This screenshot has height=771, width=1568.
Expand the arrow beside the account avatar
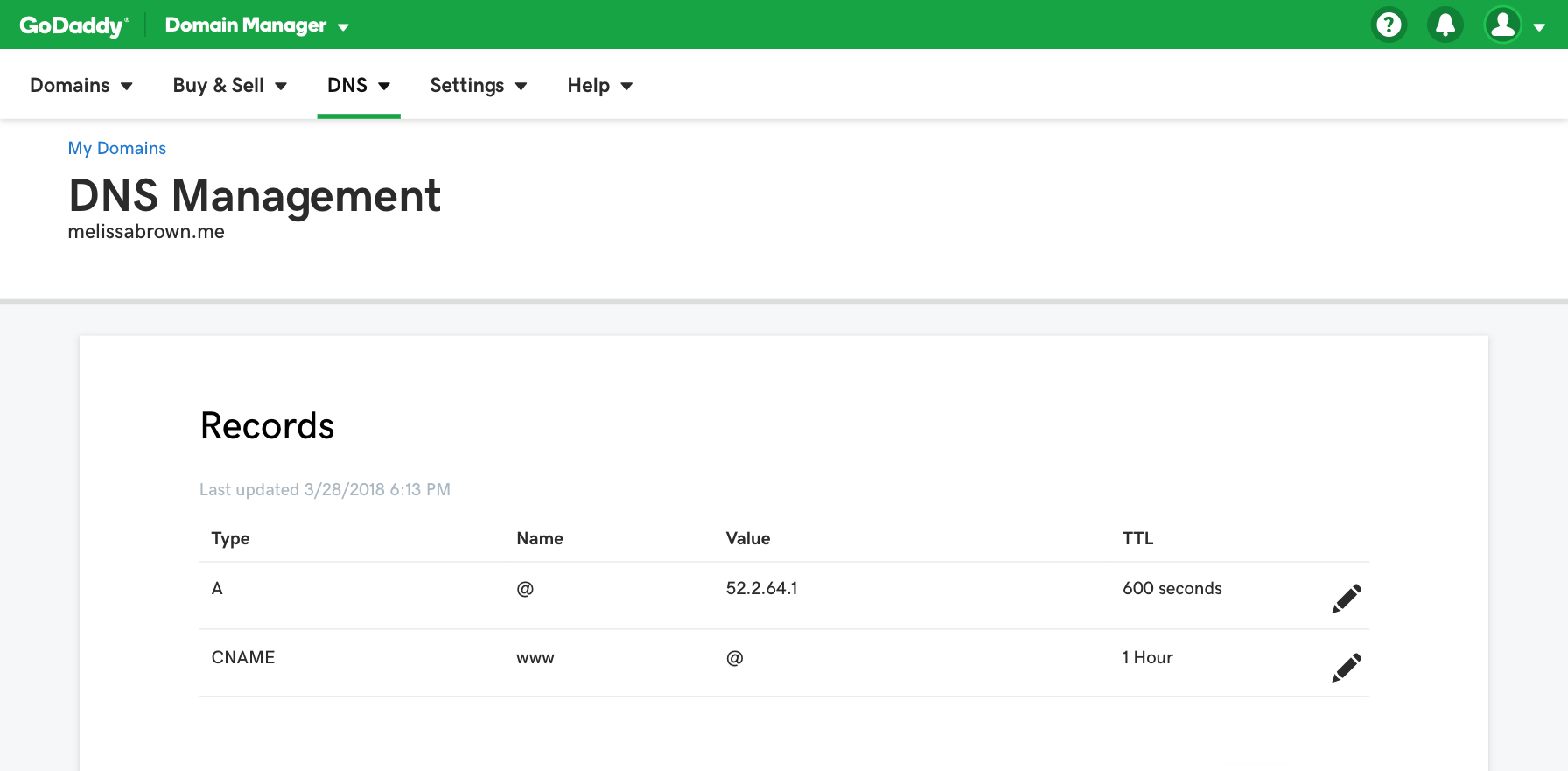pyautogui.click(x=1540, y=27)
